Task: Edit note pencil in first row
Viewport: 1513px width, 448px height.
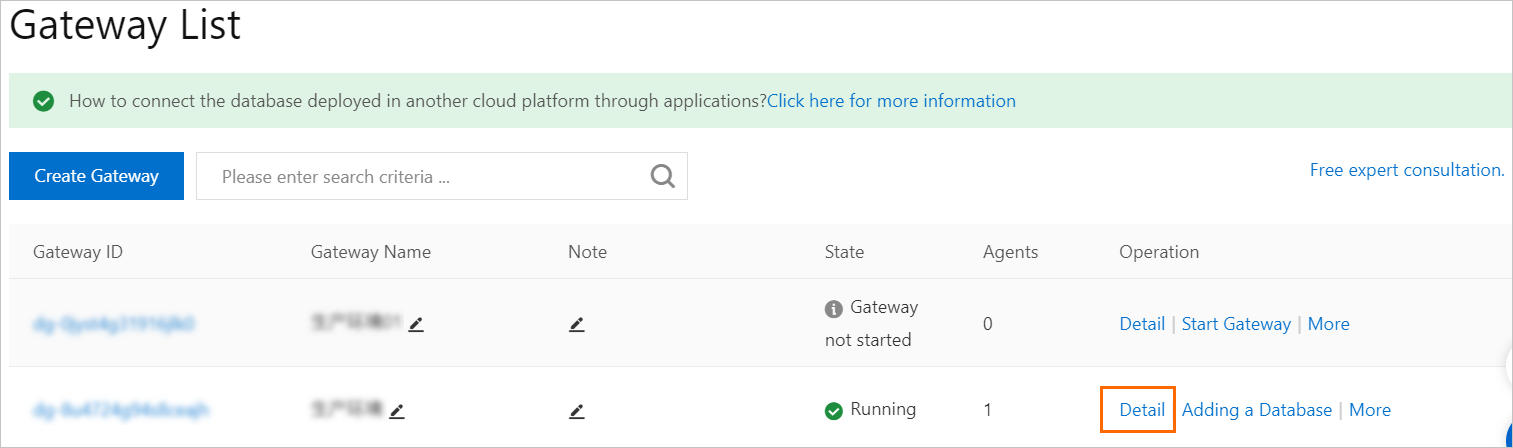Action: [576, 324]
